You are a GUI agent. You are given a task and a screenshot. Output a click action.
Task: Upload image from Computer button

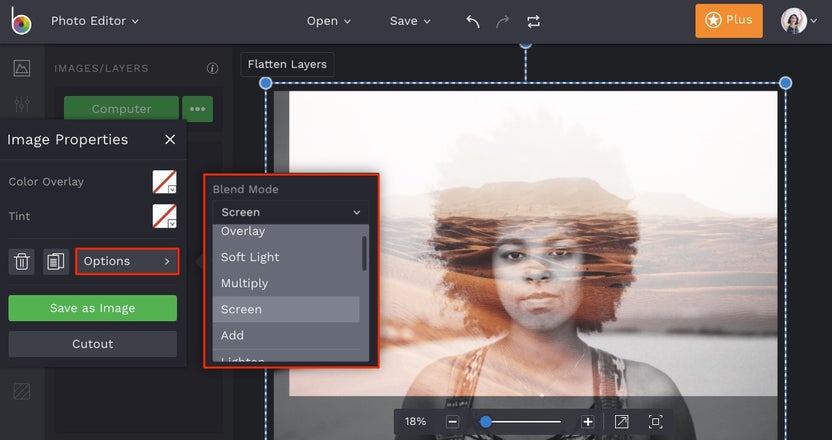click(x=121, y=109)
